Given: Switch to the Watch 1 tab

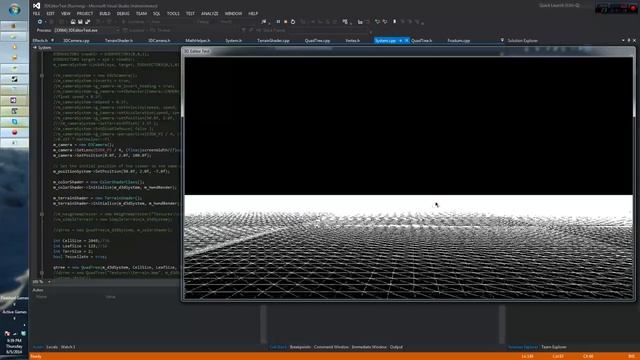Looking at the screenshot, I should pyautogui.click(x=68, y=347).
